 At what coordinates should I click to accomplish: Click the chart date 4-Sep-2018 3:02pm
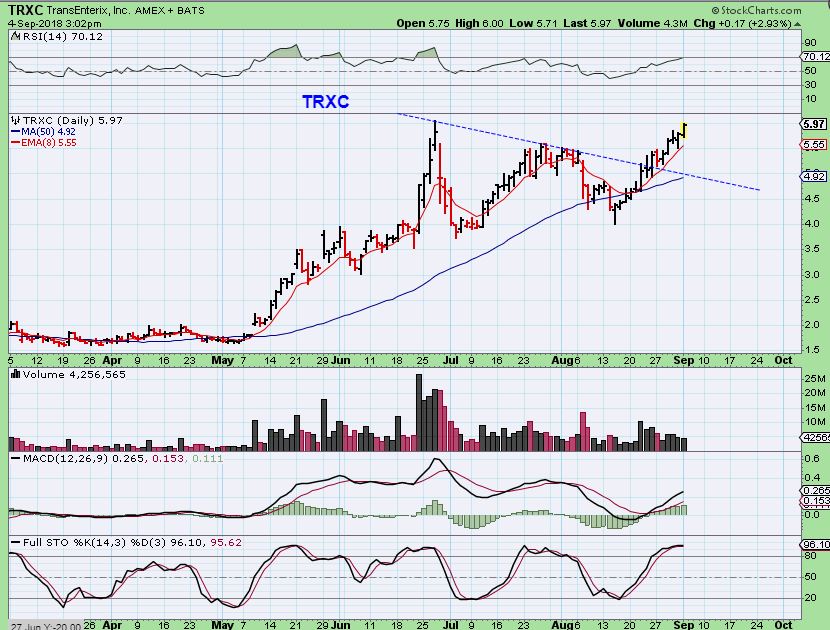pyautogui.click(x=55, y=24)
